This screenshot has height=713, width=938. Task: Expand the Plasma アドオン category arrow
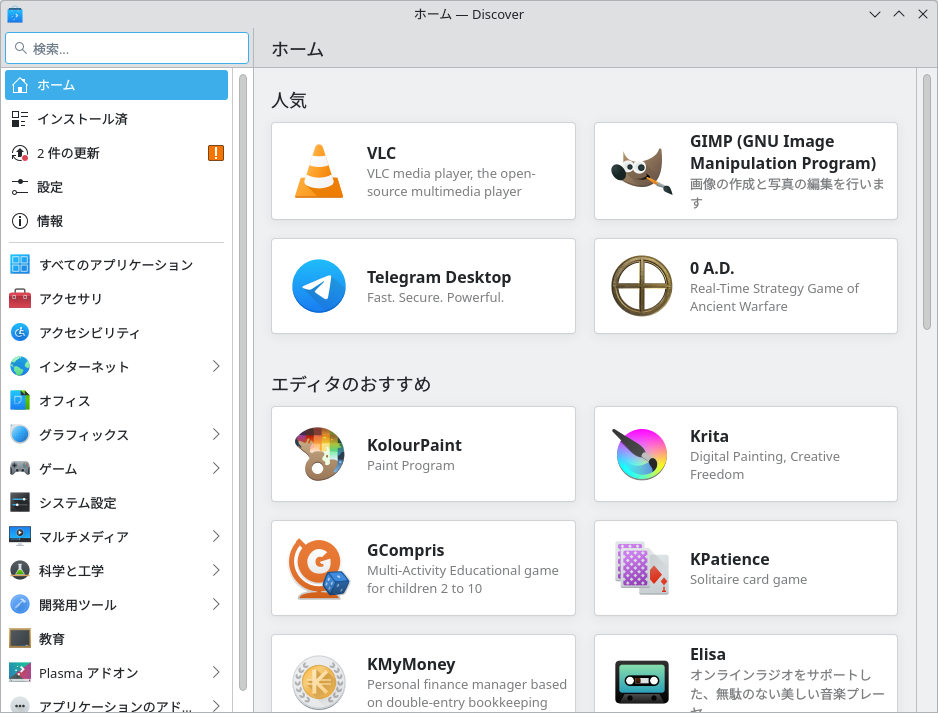click(x=216, y=672)
